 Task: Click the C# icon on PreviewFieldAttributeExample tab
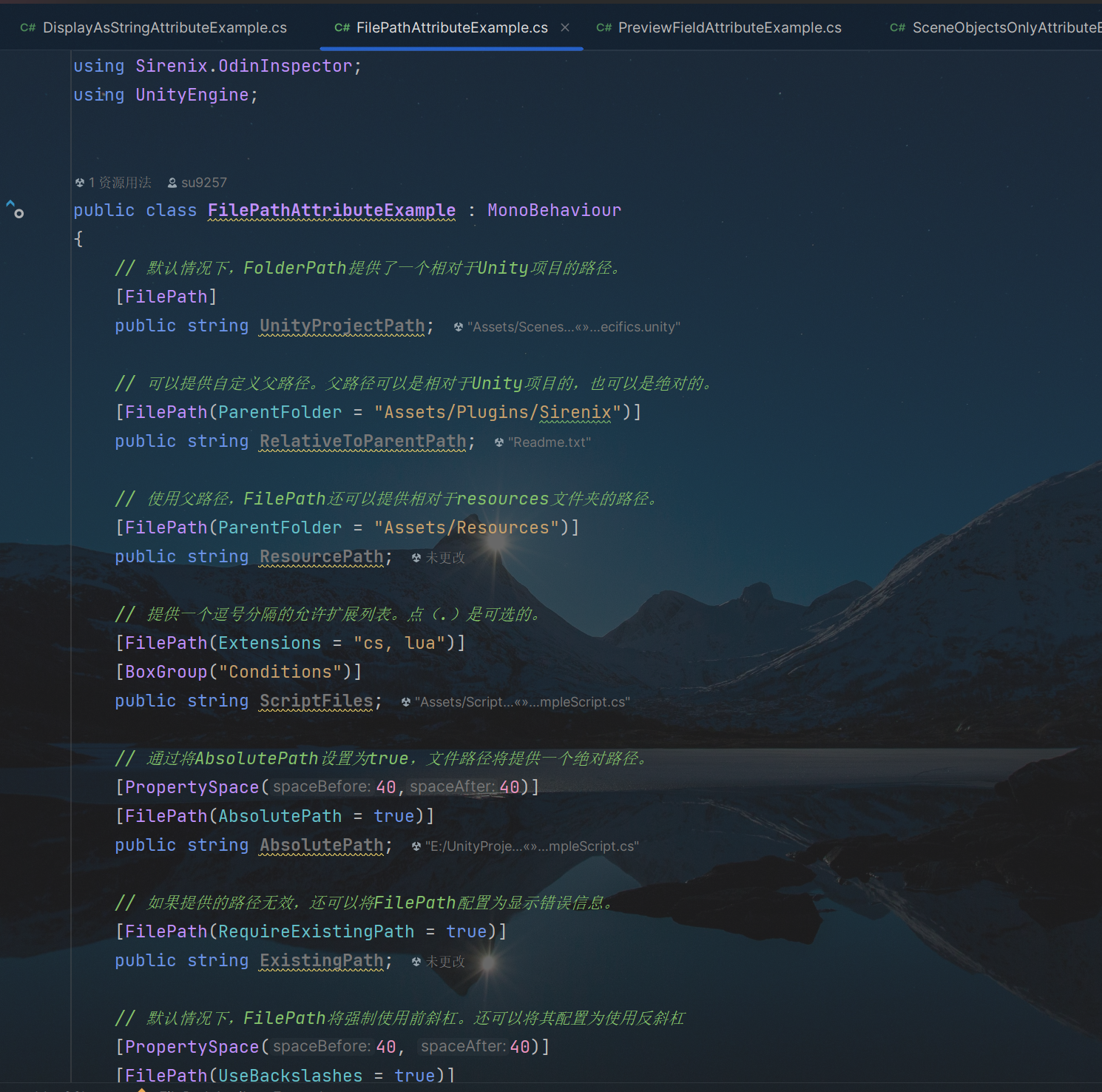(604, 27)
